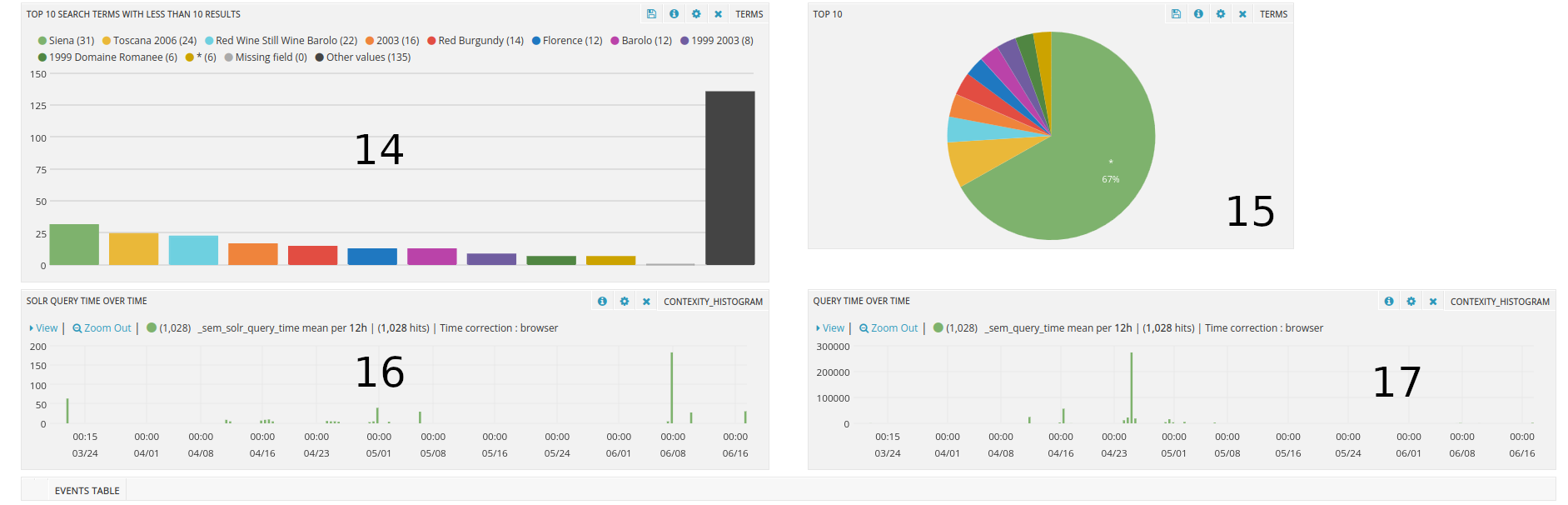1568x505 pixels.
Task: Save the Top 10 Search Terms panel
Action: 651,14
